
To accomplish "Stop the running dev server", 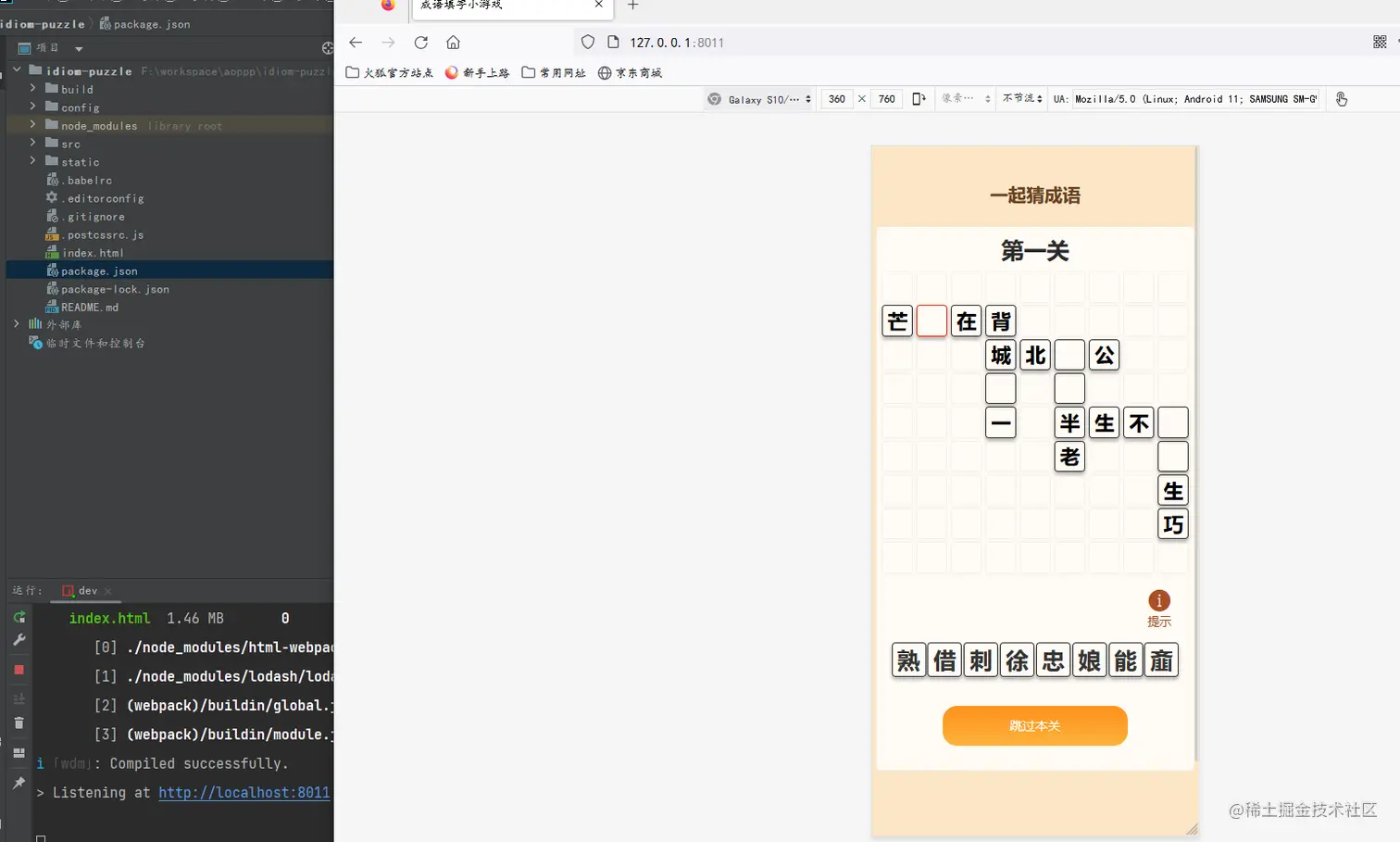I will pyautogui.click(x=19, y=669).
